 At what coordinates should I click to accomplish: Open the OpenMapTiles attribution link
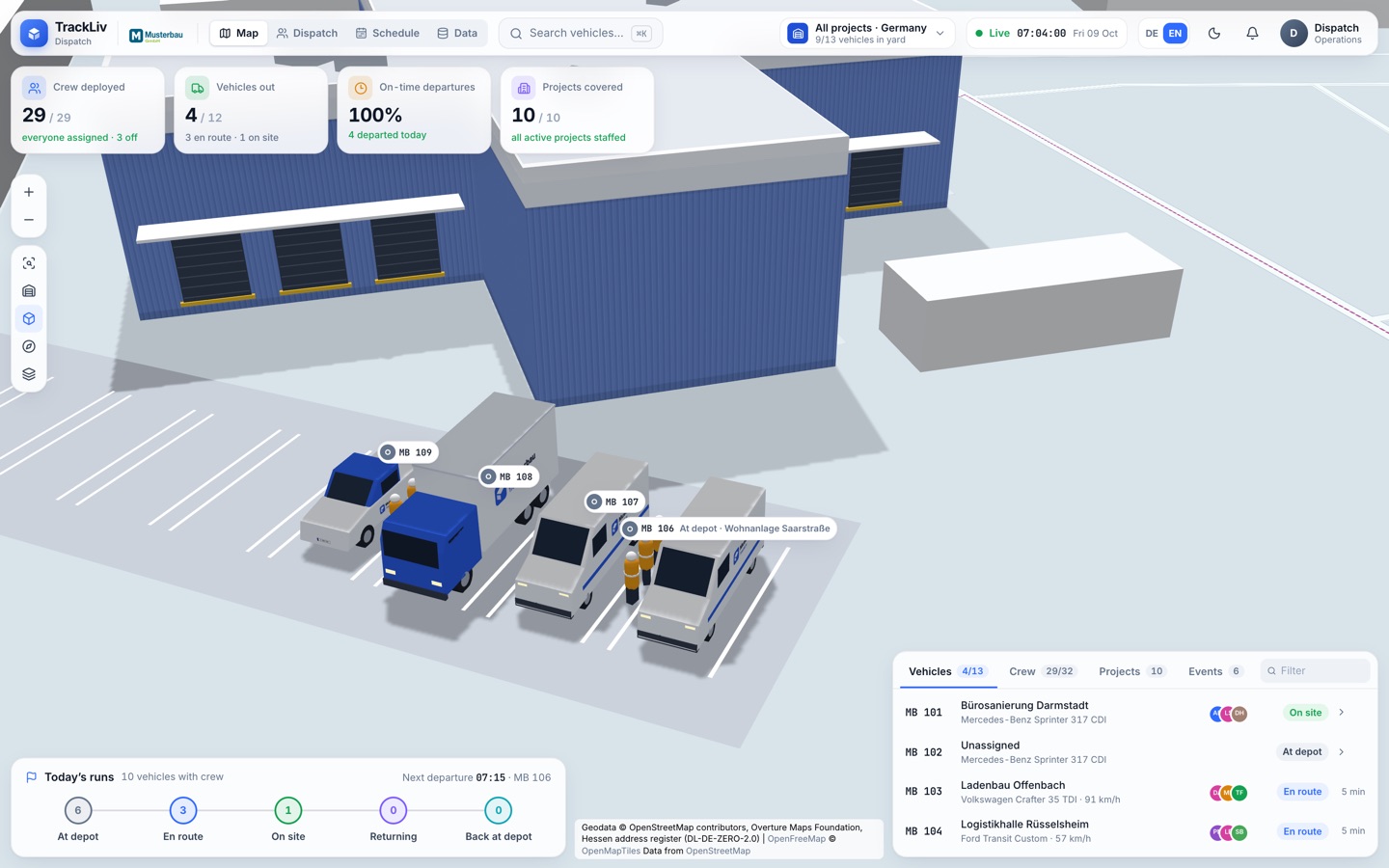pyautogui.click(x=612, y=851)
